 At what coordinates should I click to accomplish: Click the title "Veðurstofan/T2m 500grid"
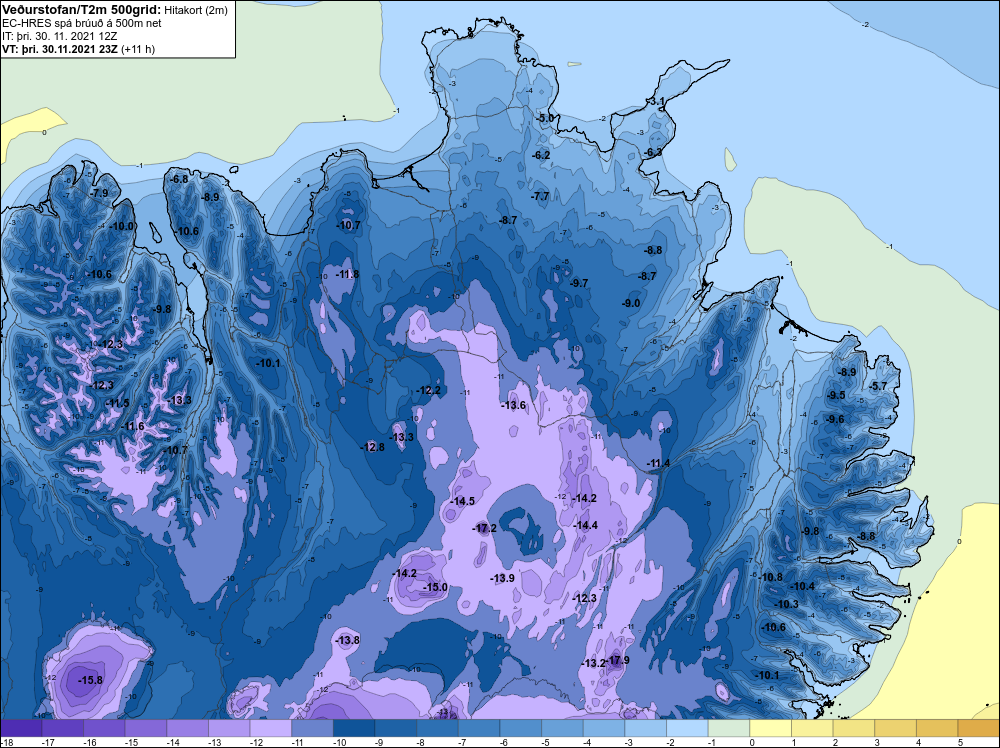point(81,10)
